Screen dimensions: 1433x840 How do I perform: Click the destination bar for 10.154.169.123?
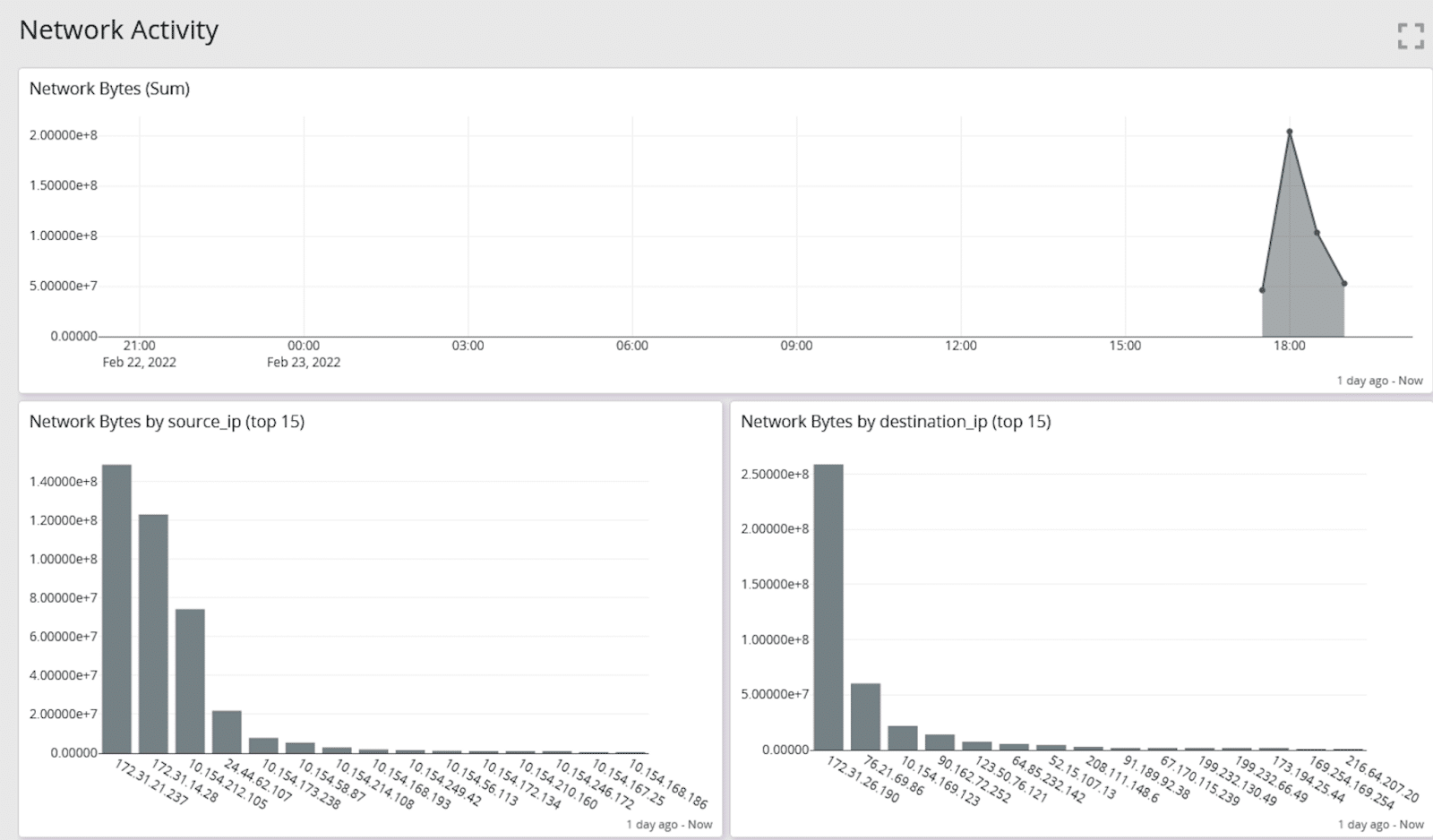[902, 738]
